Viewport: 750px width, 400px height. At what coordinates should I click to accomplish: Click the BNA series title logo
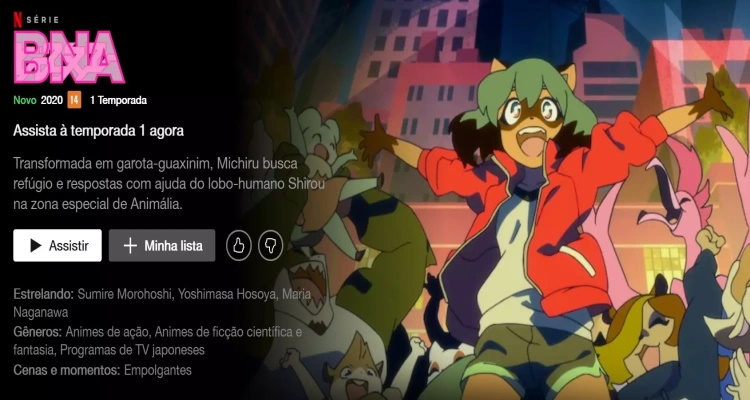69,57
